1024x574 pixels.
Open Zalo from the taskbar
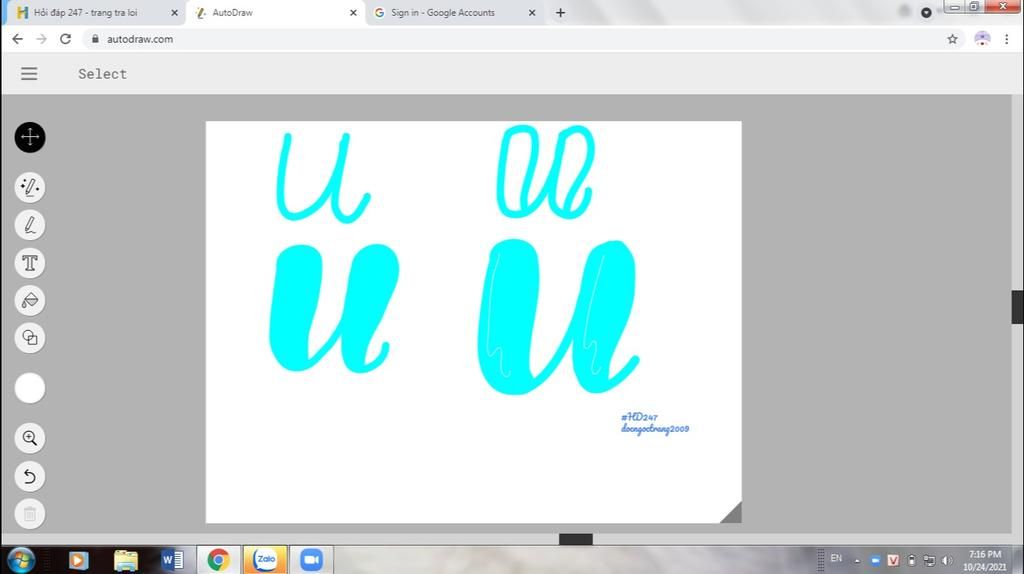(x=265, y=560)
